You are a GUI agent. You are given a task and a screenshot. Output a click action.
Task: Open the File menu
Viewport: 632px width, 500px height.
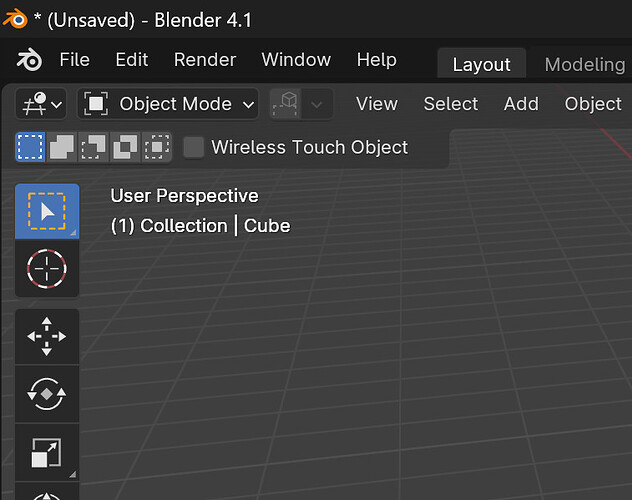75,60
